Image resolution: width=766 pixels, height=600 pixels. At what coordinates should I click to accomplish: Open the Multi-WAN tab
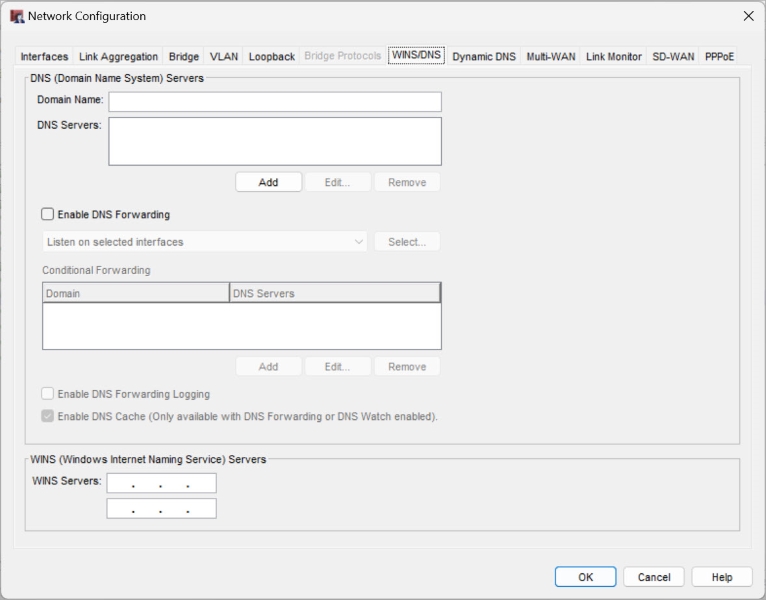pos(551,57)
